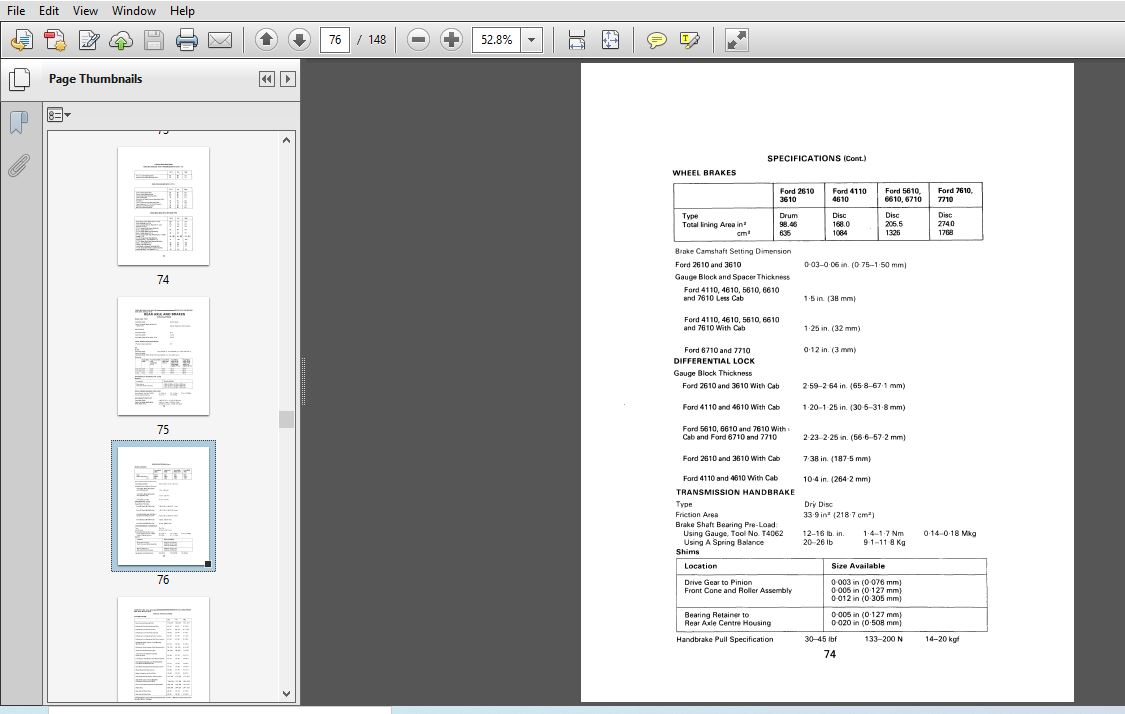Click thumbnail scrollbar down arrow
The height and width of the screenshot is (714, 1125).
pyautogui.click(x=286, y=694)
